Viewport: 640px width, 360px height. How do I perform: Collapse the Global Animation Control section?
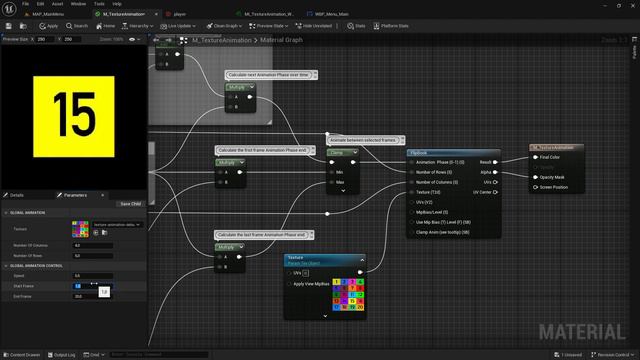coord(6,266)
